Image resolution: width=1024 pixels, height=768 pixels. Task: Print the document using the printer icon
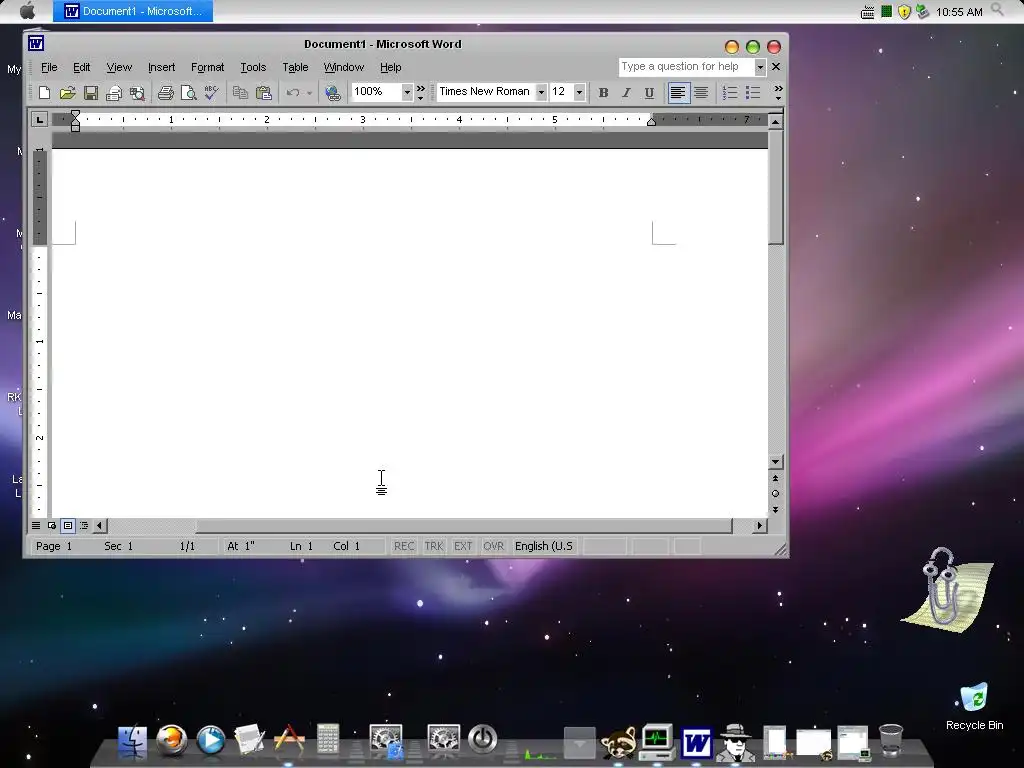[165, 93]
